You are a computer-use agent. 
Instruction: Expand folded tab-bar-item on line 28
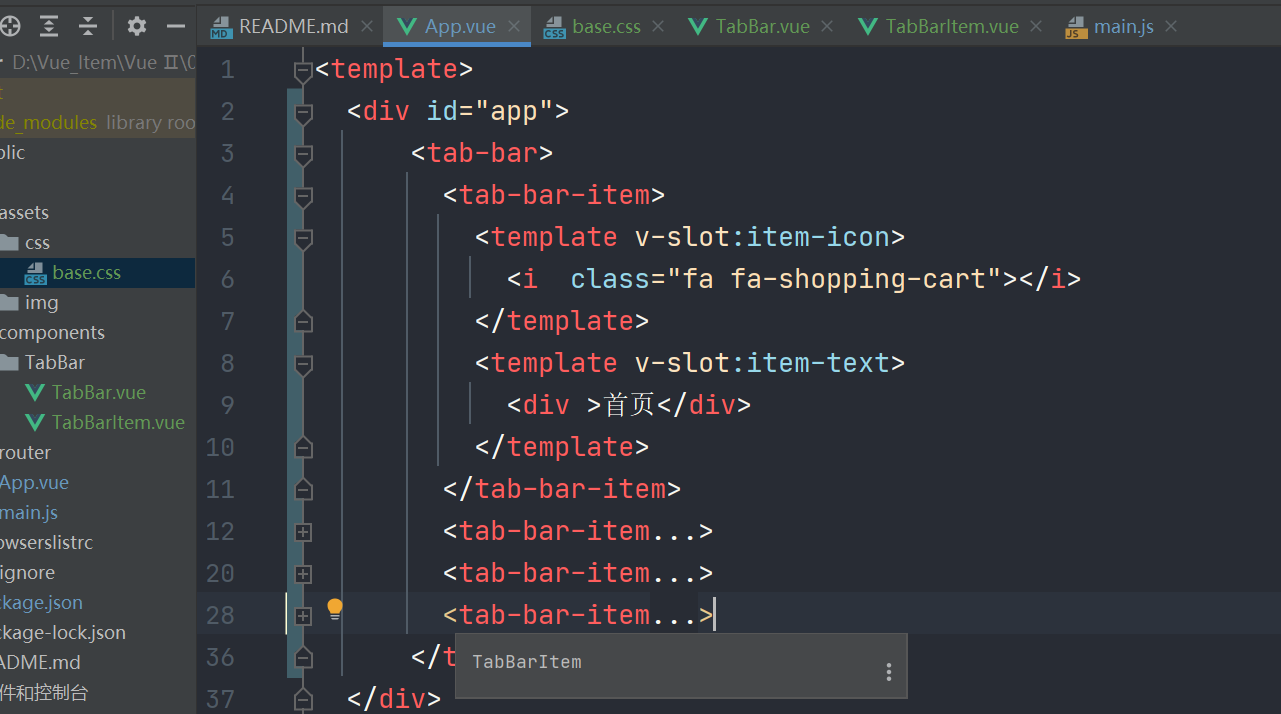[304, 616]
